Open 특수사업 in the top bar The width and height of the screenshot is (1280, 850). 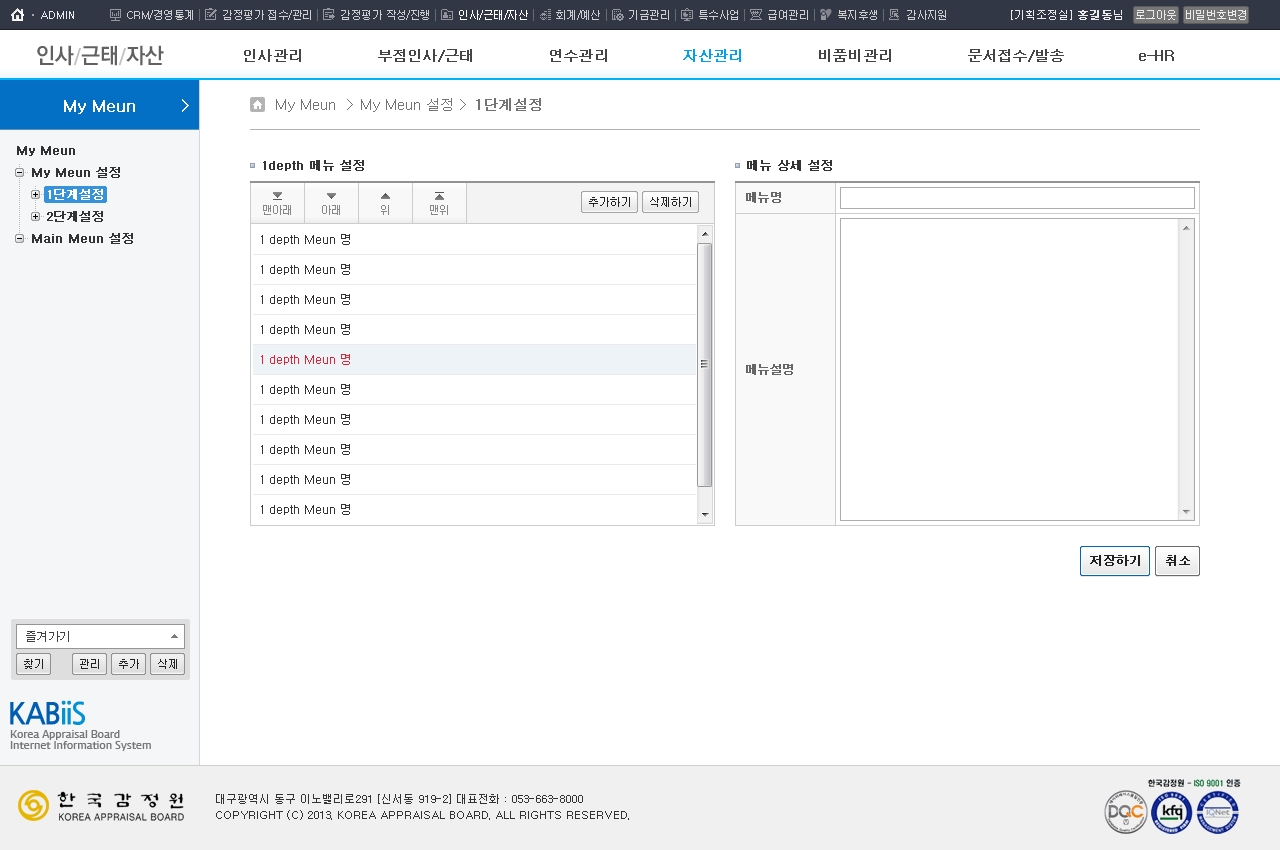[710, 15]
